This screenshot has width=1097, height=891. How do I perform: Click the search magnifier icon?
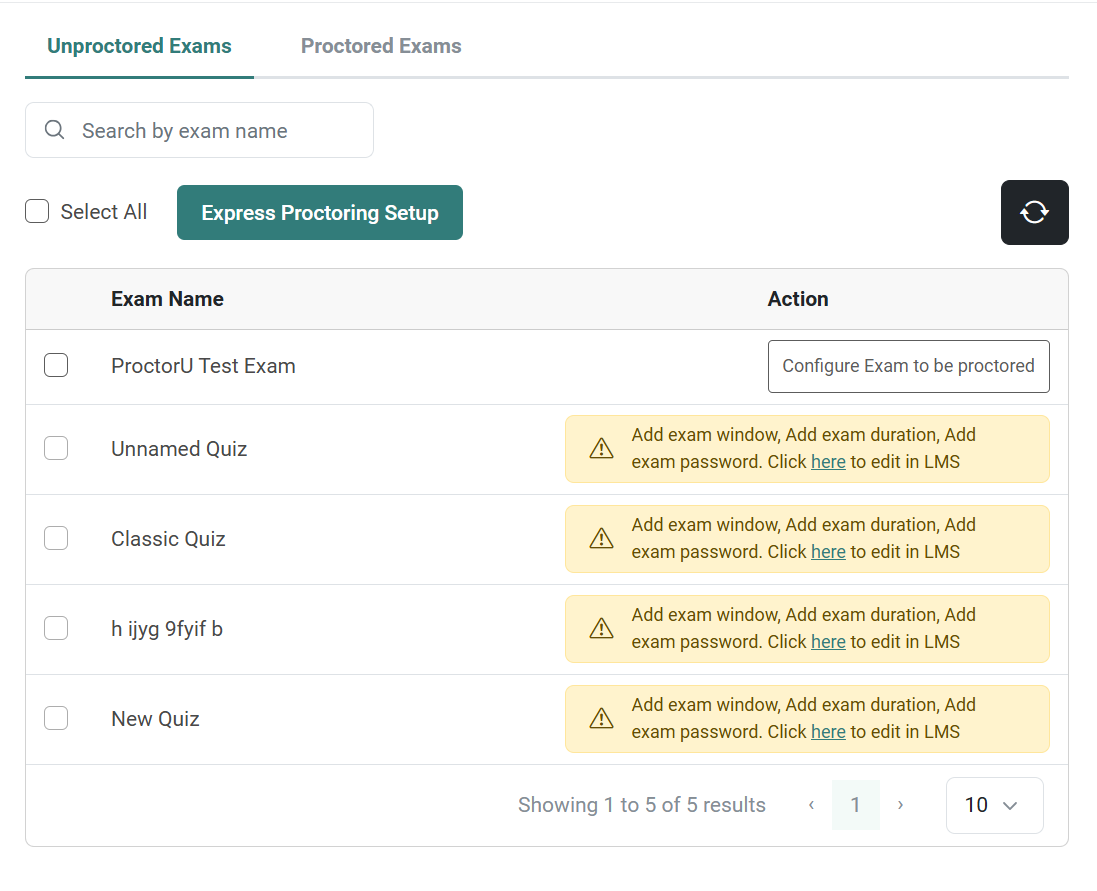[x=56, y=130]
